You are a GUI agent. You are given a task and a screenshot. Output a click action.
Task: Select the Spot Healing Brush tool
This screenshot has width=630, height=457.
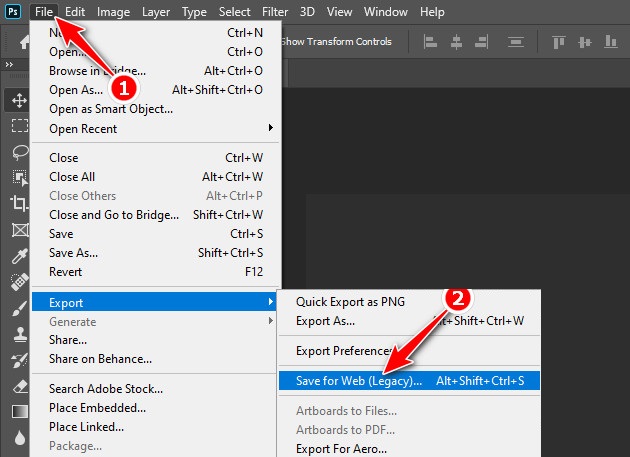[19, 282]
